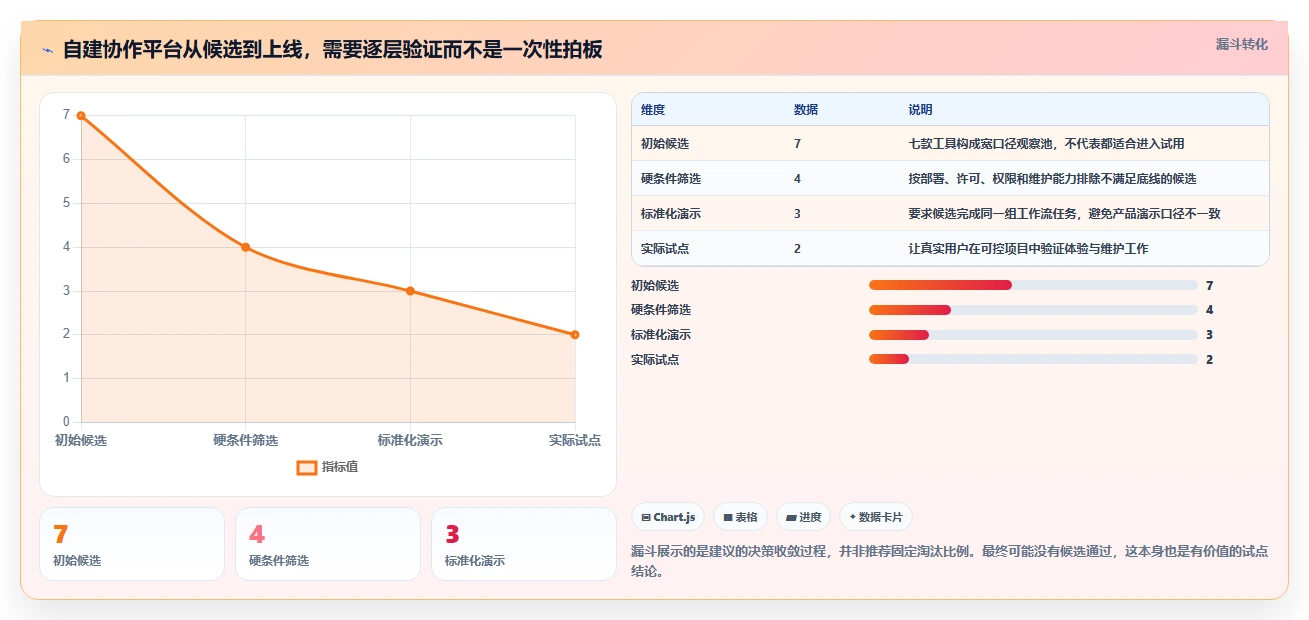Click the 初始候选 label beside its progress bar

(655, 286)
